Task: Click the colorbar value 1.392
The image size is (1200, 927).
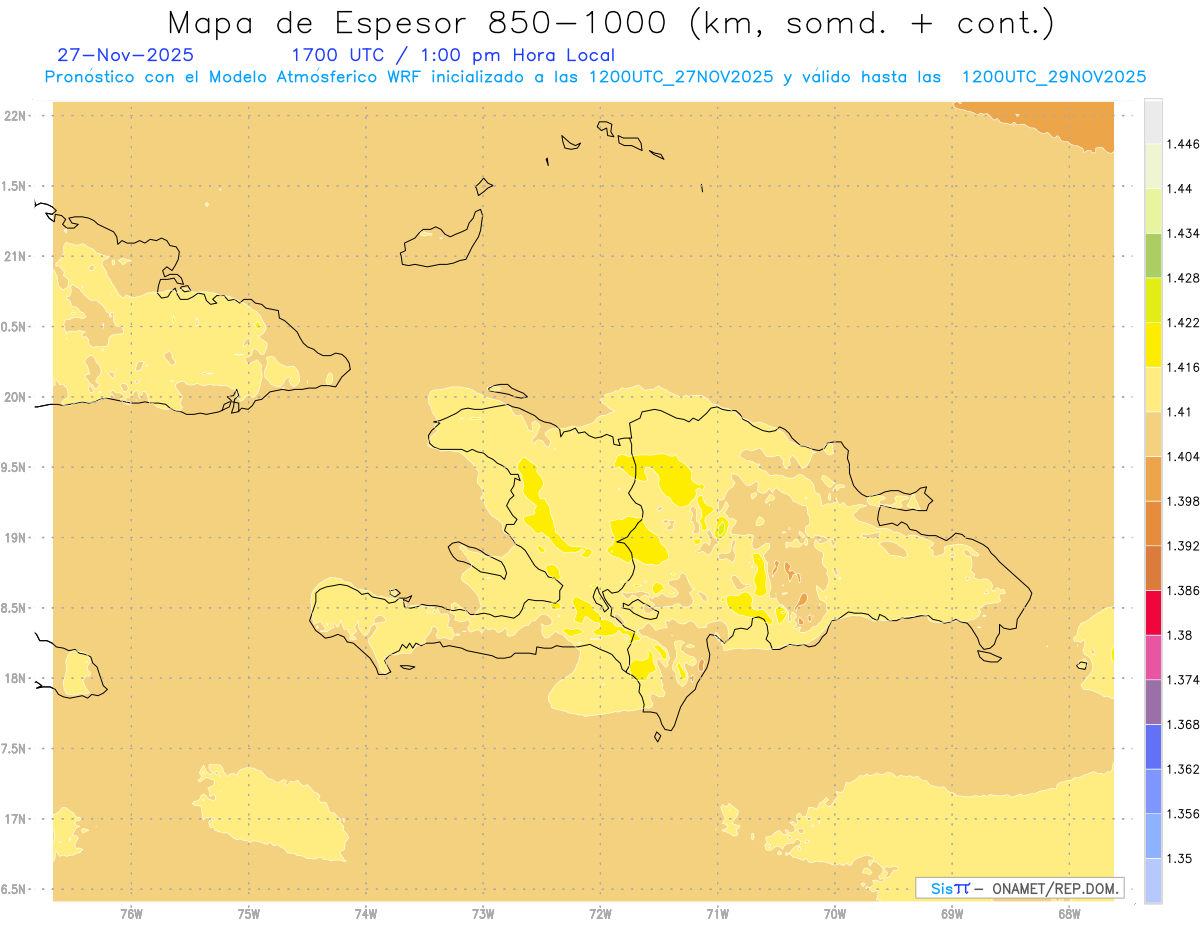Action: [1183, 546]
